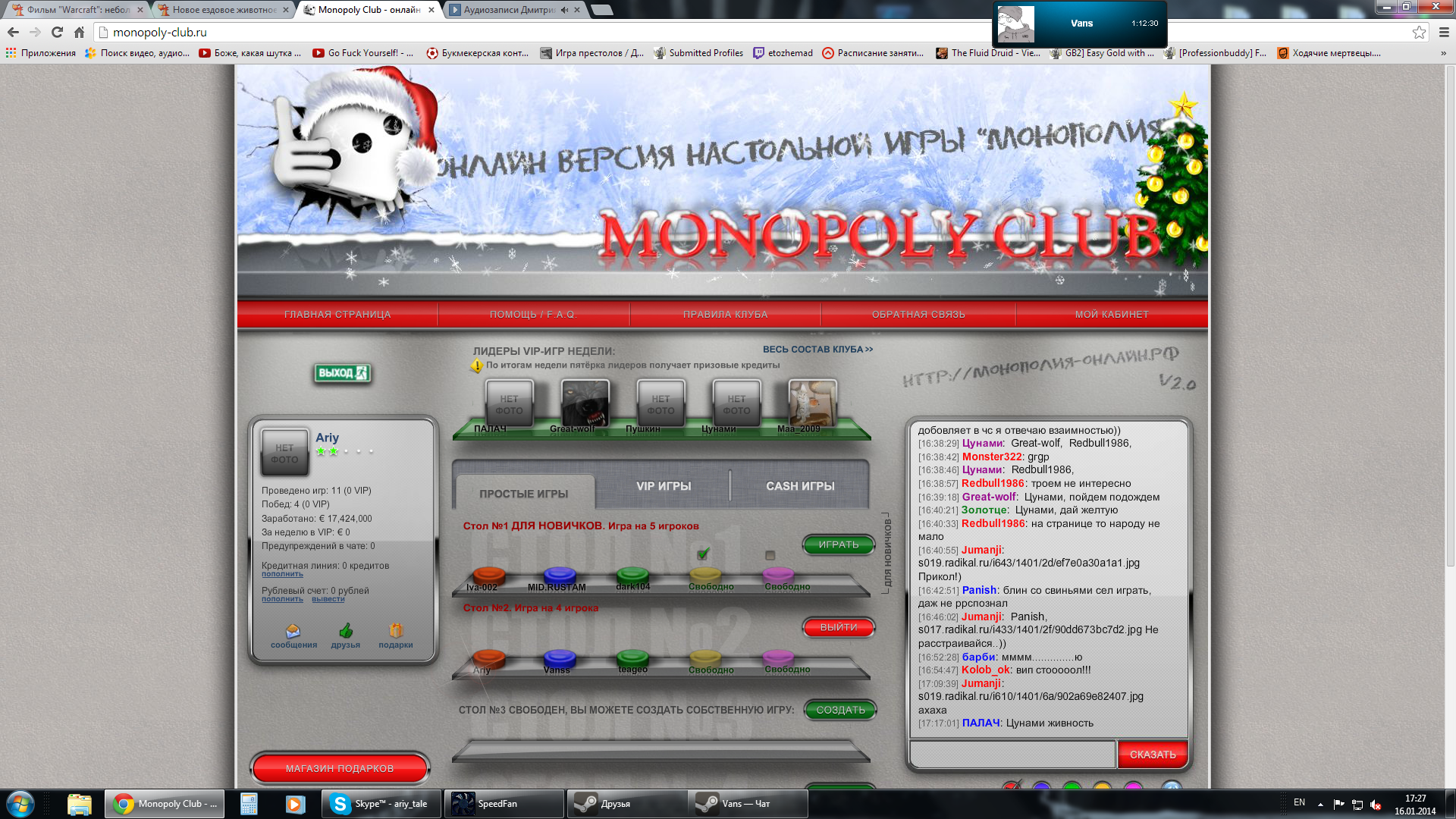This screenshot has height=819, width=1456.
Task: Take yellow Свободно seat at table 2
Action: 705,658
